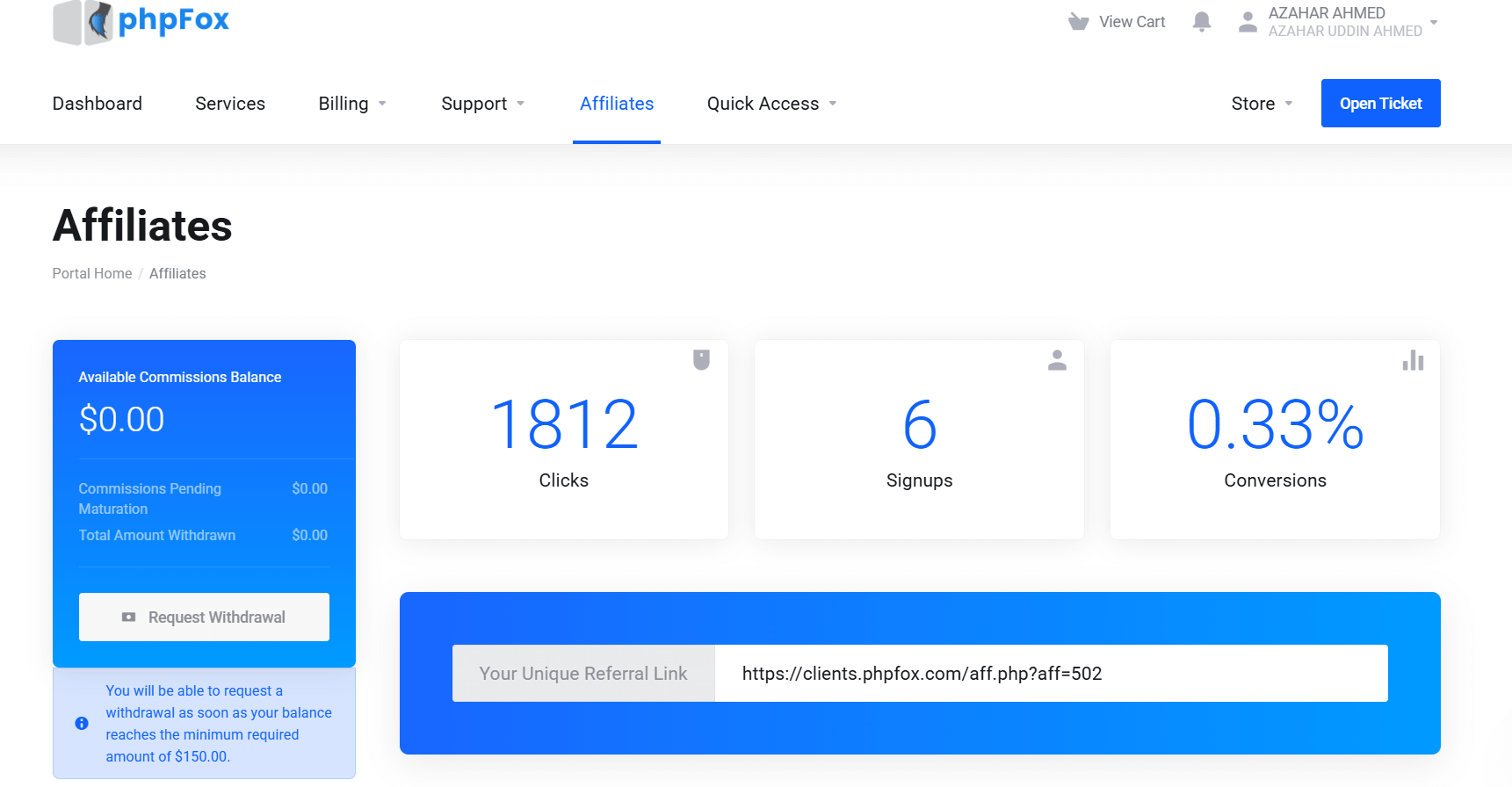Open the Quick Access dropdown
The image size is (1512, 787).
pos(771,104)
